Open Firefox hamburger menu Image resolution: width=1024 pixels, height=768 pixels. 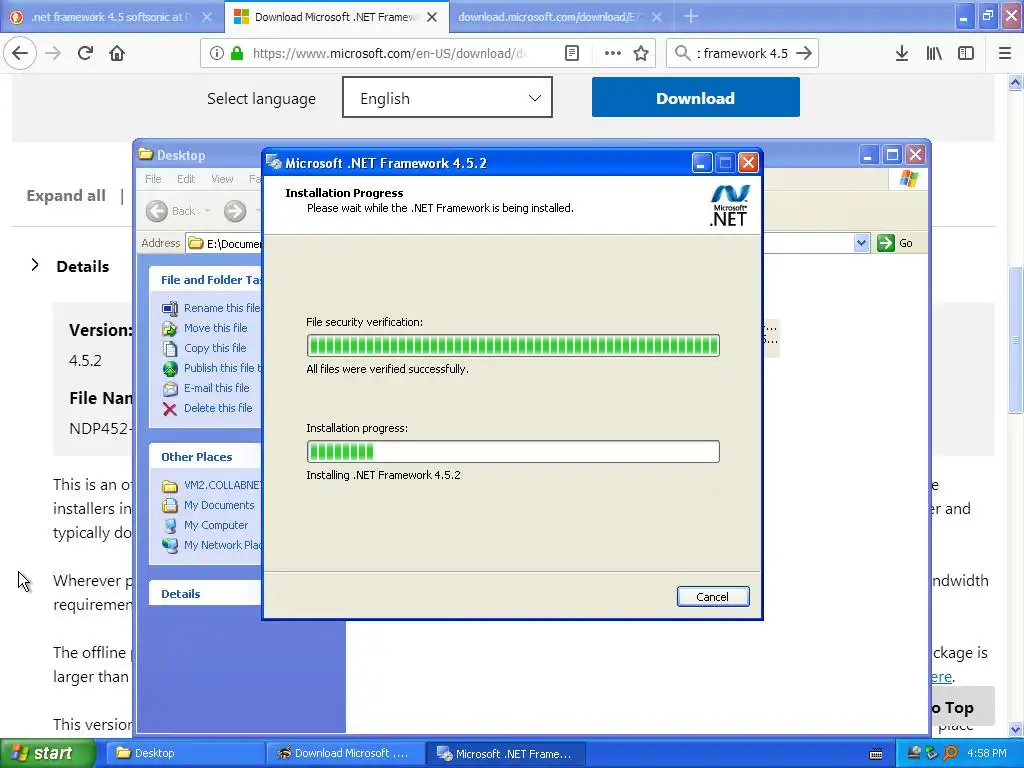click(x=1005, y=54)
